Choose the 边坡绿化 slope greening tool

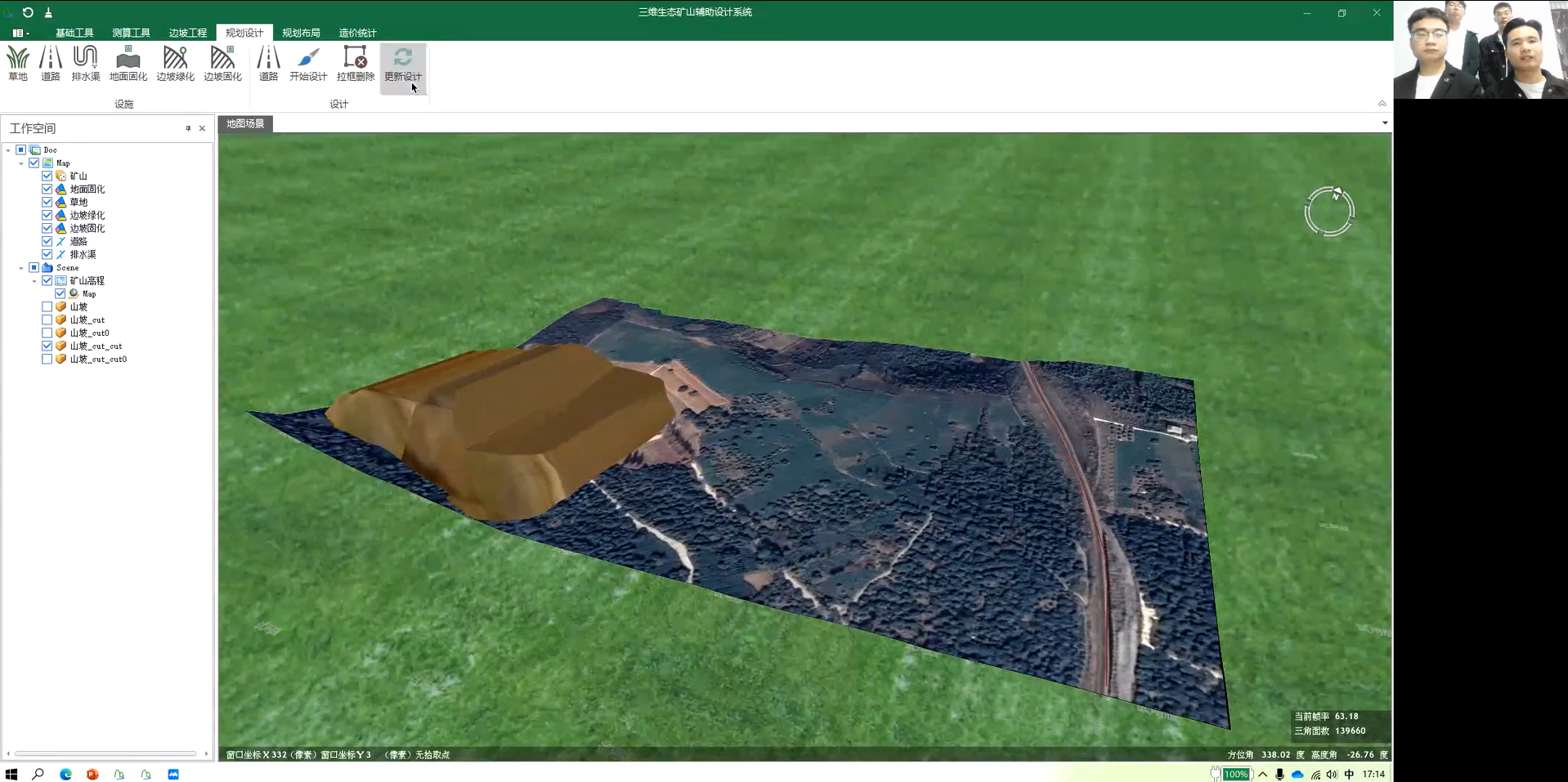175,64
